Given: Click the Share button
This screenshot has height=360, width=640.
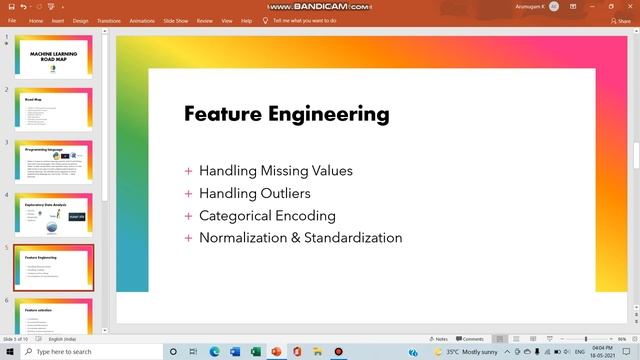Looking at the screenshot, I should 620,21.
